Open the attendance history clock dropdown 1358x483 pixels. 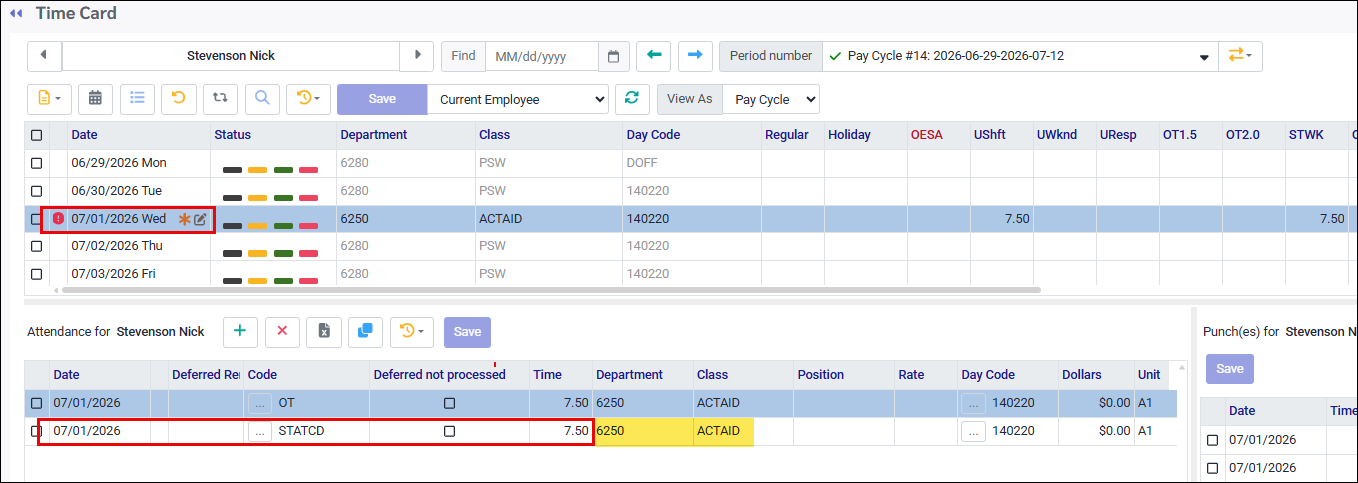[x=412, y=331]
